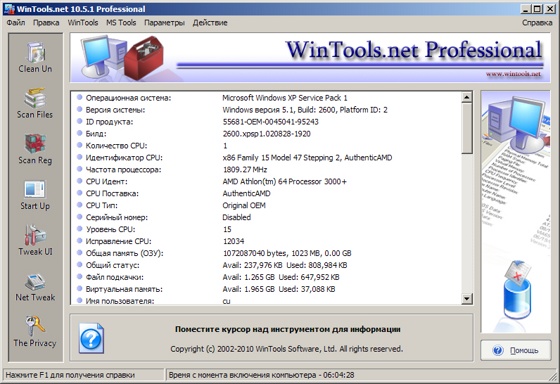Expand the MS Tools menu

coord(121,23)
